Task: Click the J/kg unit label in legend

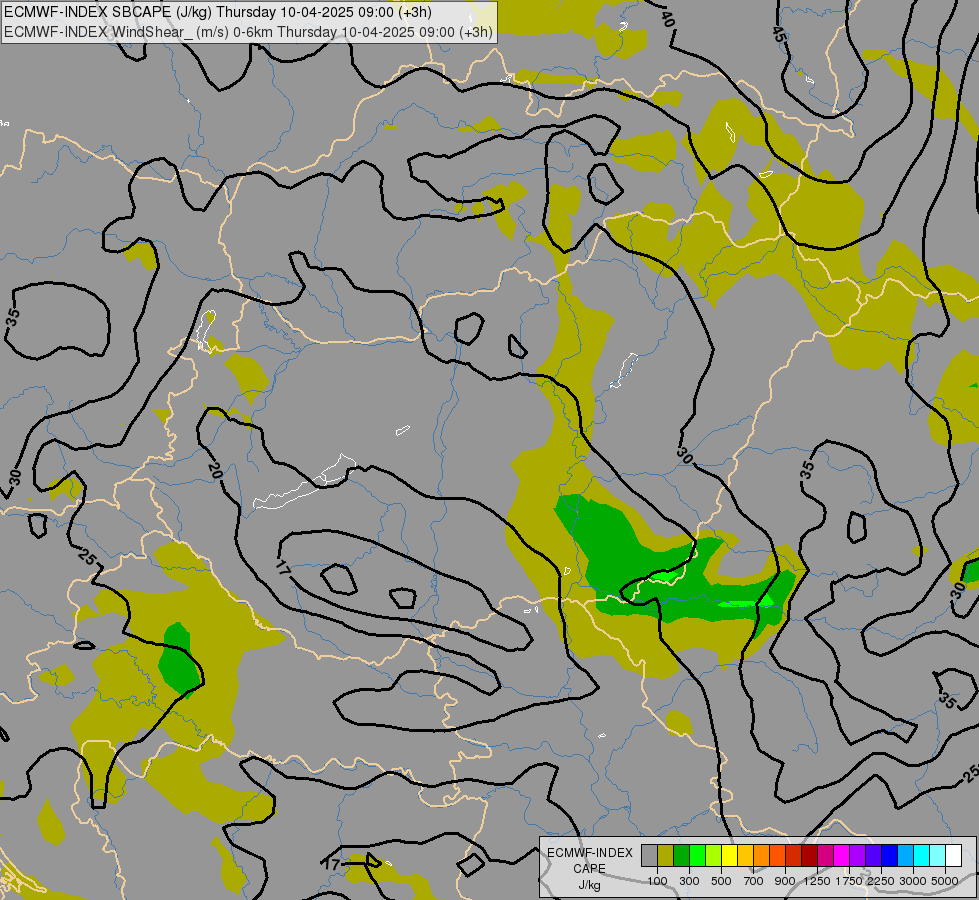Action: click(x=589, y=886)
